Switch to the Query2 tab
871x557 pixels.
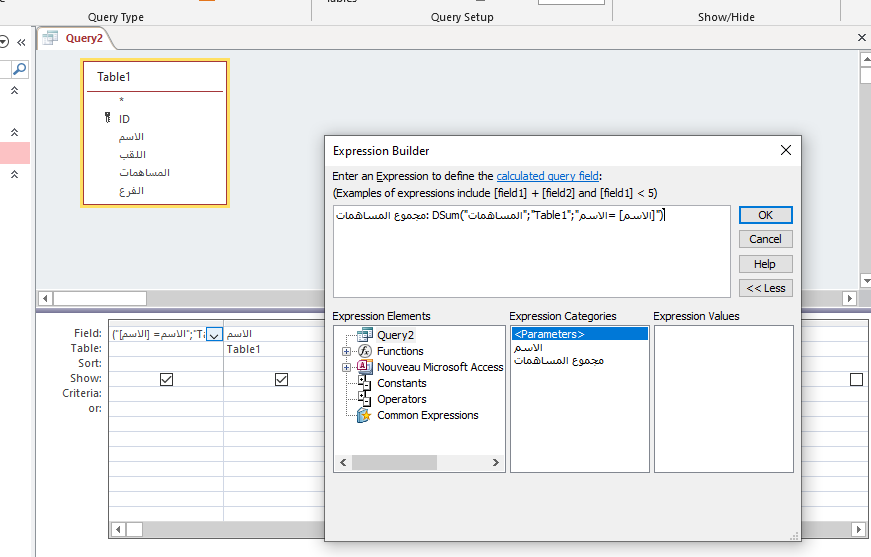84,38
